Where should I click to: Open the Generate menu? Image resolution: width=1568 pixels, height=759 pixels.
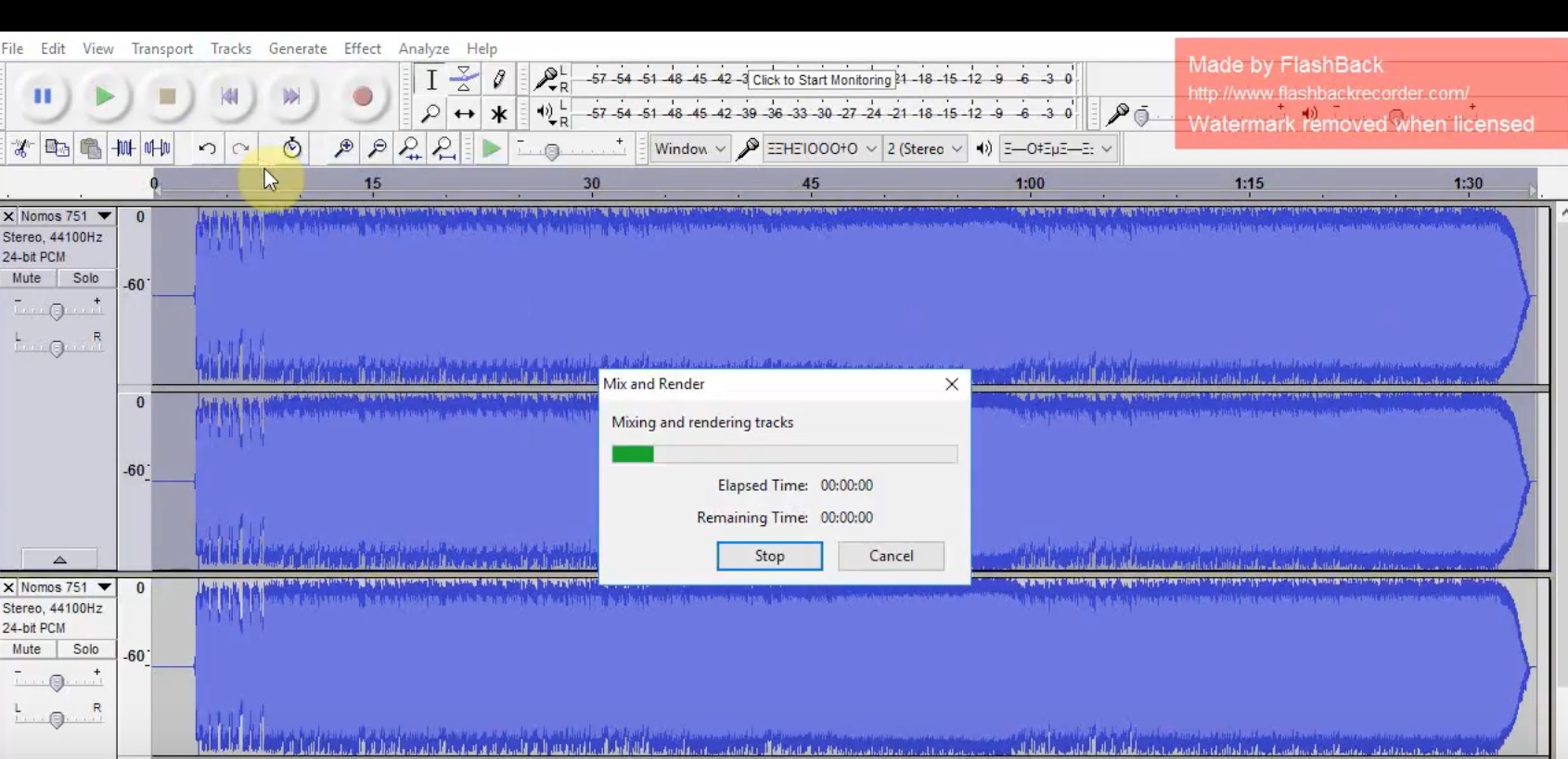point(297,48)
